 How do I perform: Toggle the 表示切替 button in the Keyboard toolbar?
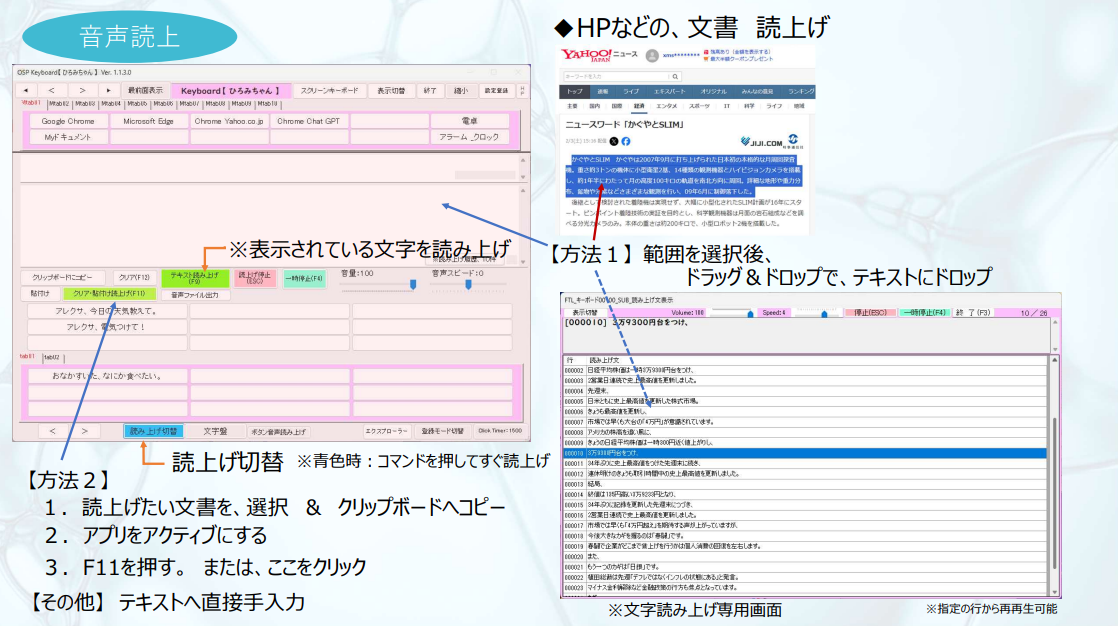tap(391, 91)
